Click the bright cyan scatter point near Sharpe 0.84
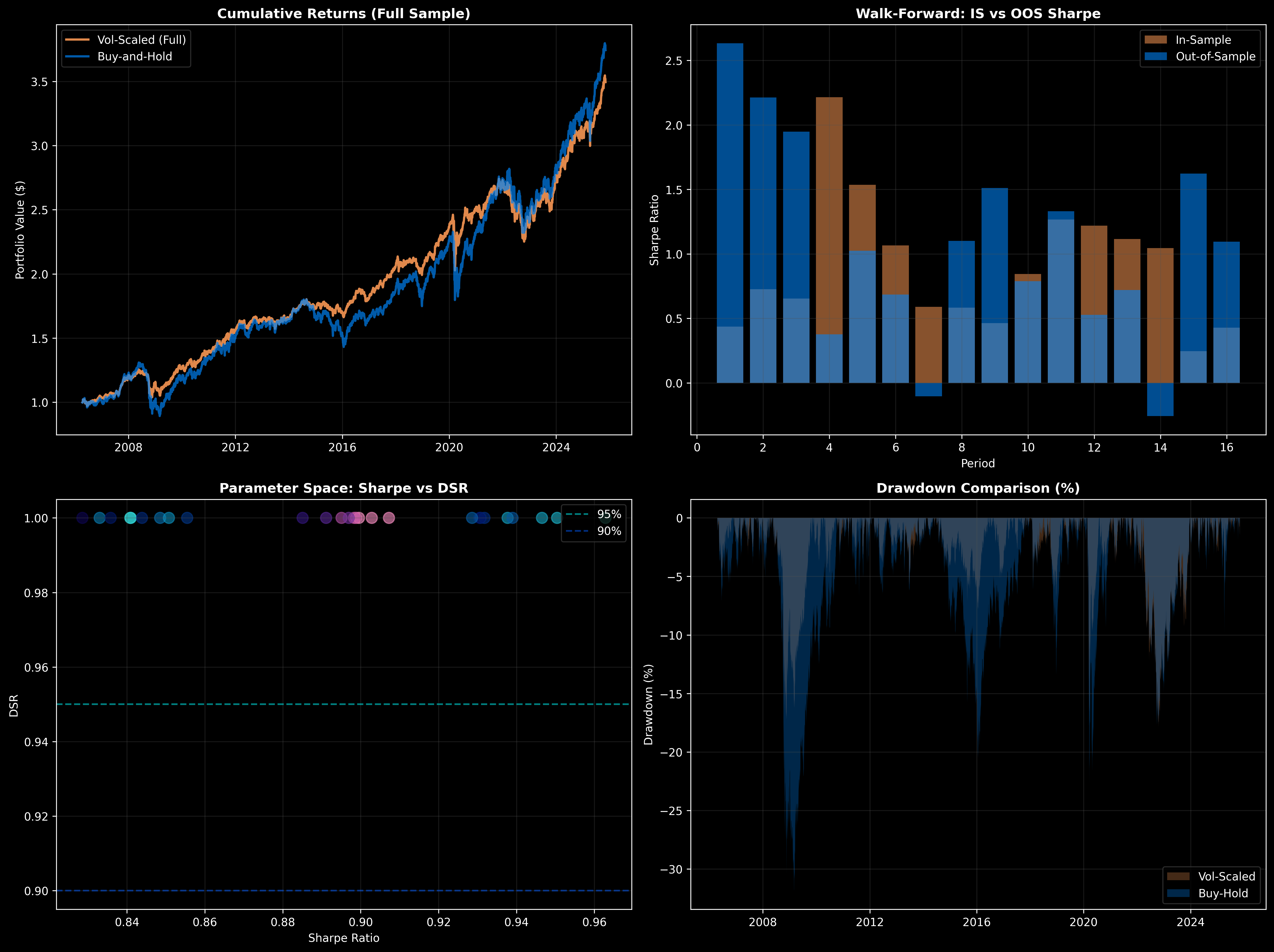This screenshot has width=1274, height=952. point(131,518)
